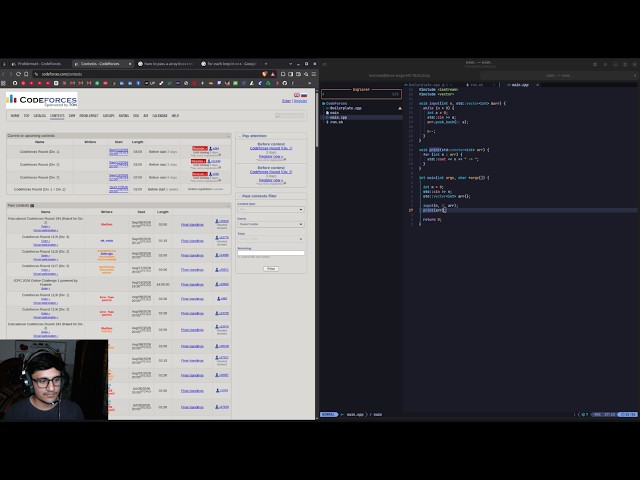
Task: Switch to the Problemset - Codeforces tab
Action: pyautogui.click(x=37, y=64)
